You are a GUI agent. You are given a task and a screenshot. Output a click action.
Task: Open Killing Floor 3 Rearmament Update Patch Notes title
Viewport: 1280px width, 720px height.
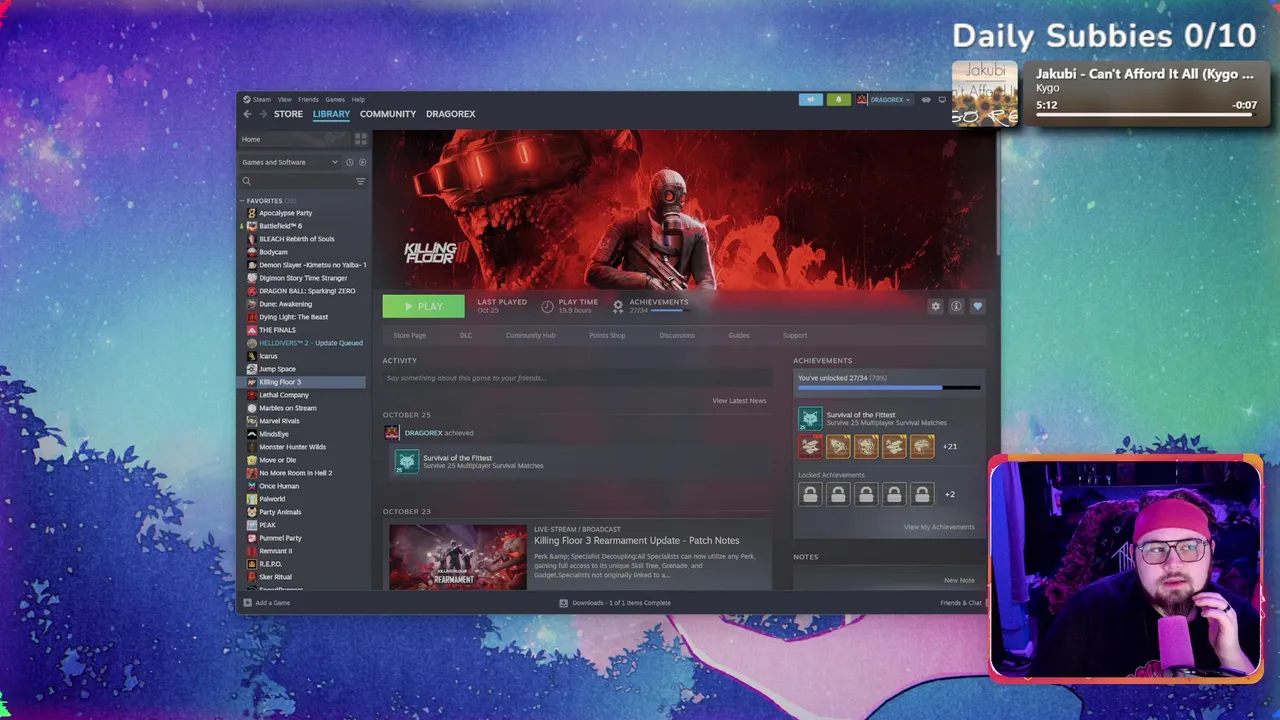tap(636, 541)
